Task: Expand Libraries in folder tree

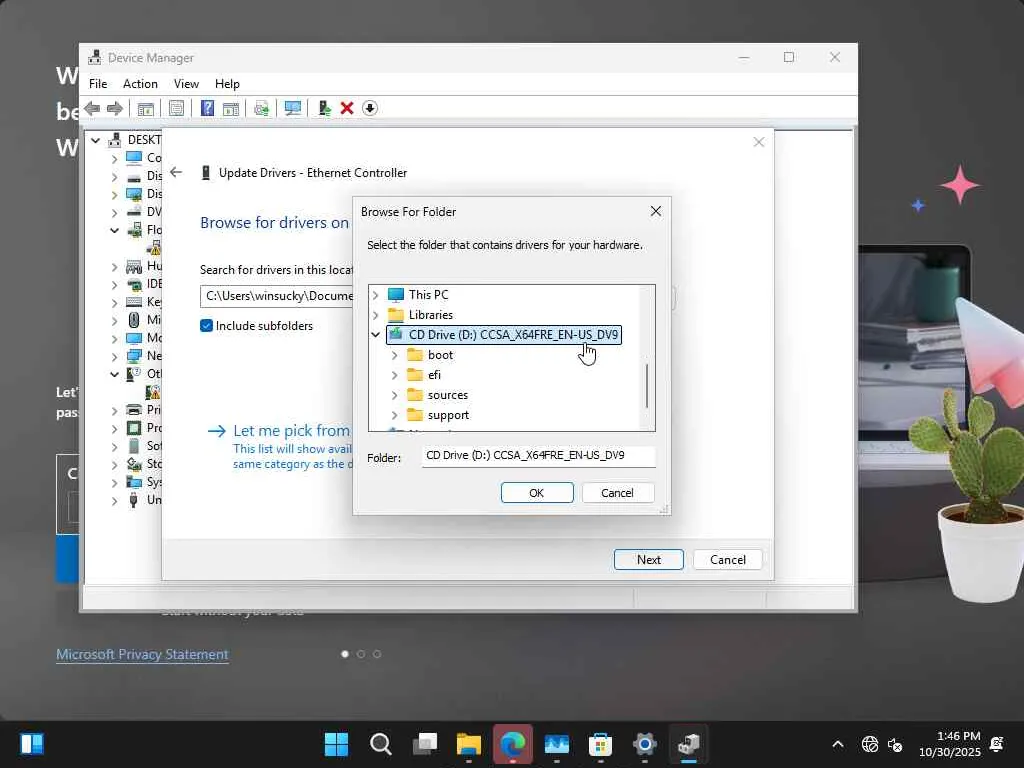Action: [x=376, y=315]
